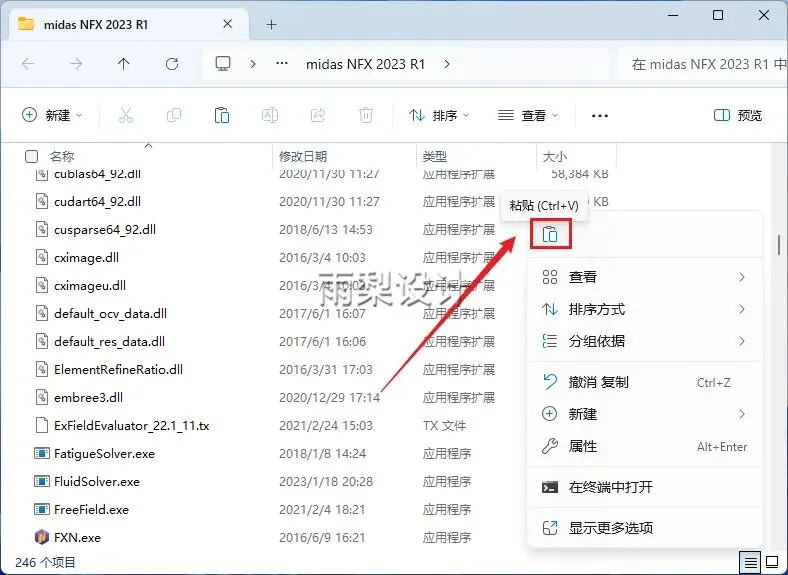Navigate up one folder level

coord(124,64)
